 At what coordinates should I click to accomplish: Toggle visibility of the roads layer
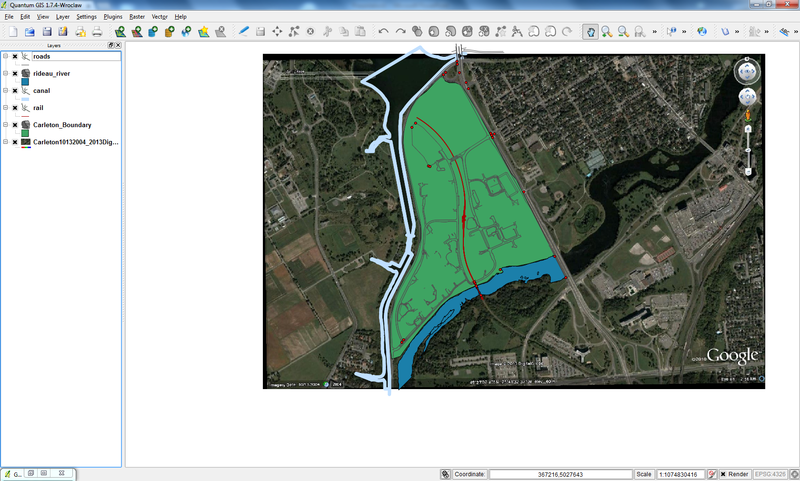pos(15,57)
